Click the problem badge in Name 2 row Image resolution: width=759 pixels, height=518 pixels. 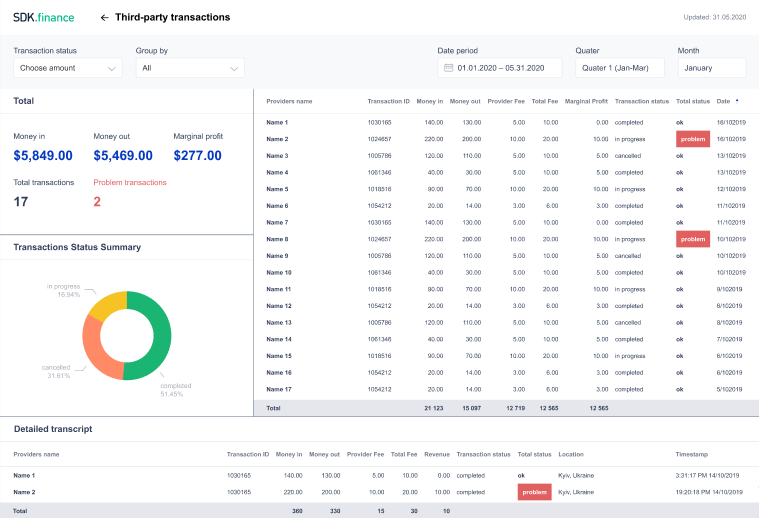click(693, 139)
